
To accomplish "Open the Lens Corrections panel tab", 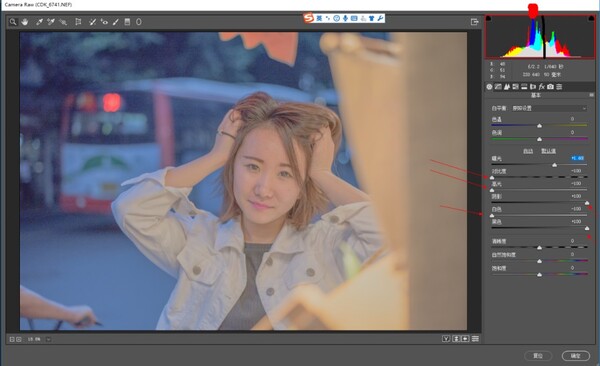I will point(533,87).
